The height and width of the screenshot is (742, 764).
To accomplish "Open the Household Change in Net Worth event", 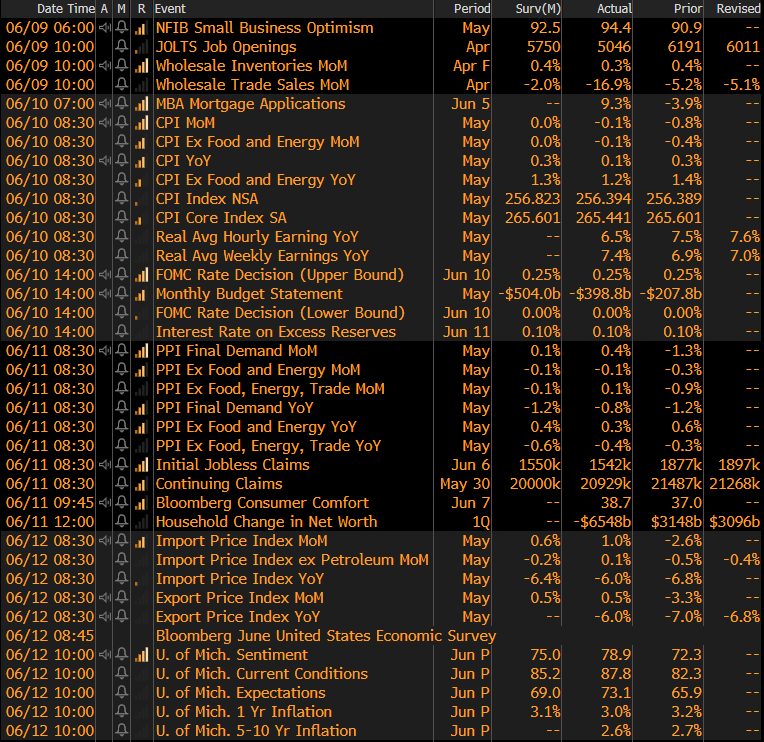I will [266, 522].
